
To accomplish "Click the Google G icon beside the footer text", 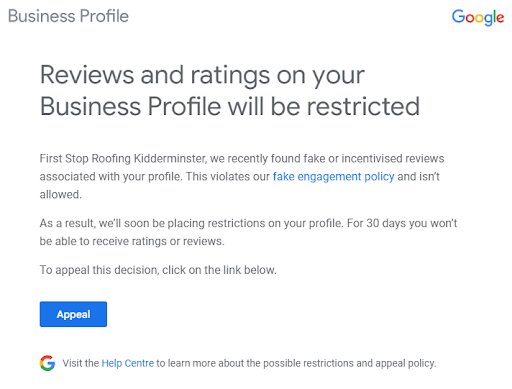I will pyautogui.click(x=48, y=363).
